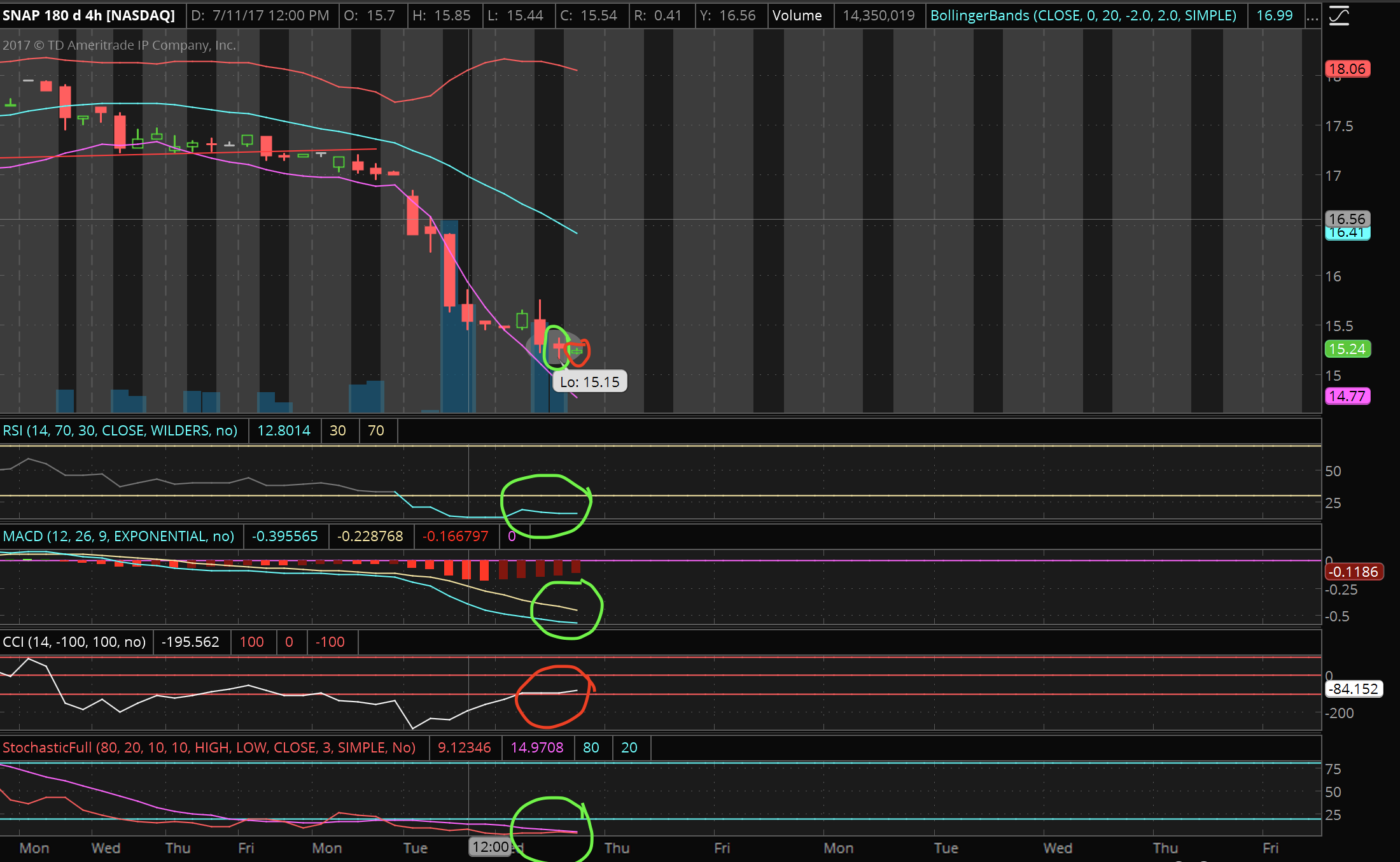Image resolution: width=1400 pixels, height=862 pixels.
Task: Click the MACD diff value -0.166797
Action: tap(456, 536)
